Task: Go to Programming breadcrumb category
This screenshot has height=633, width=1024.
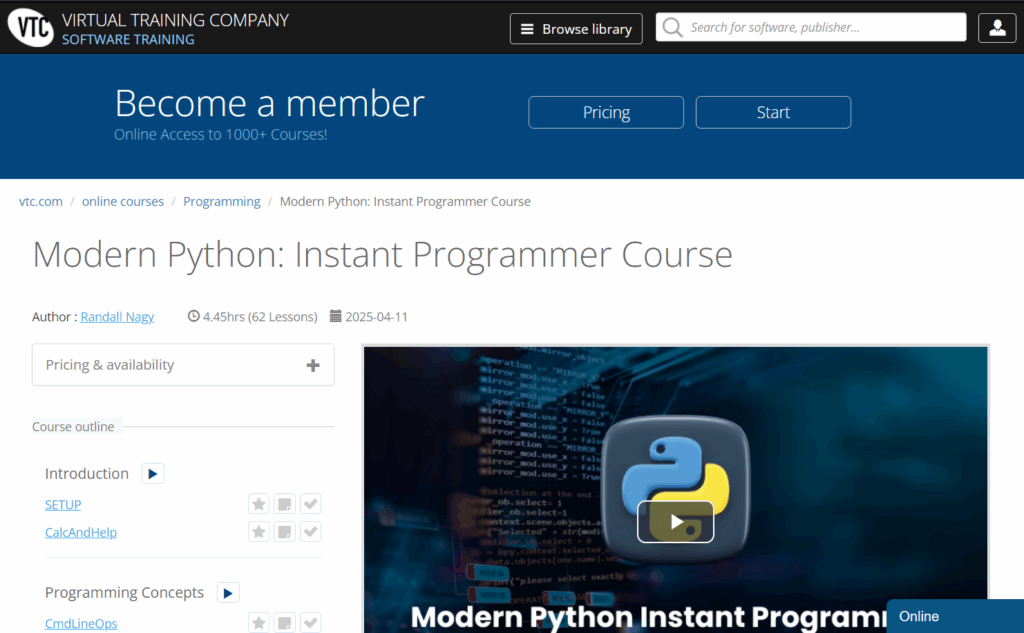Action: tap(221, 201)
